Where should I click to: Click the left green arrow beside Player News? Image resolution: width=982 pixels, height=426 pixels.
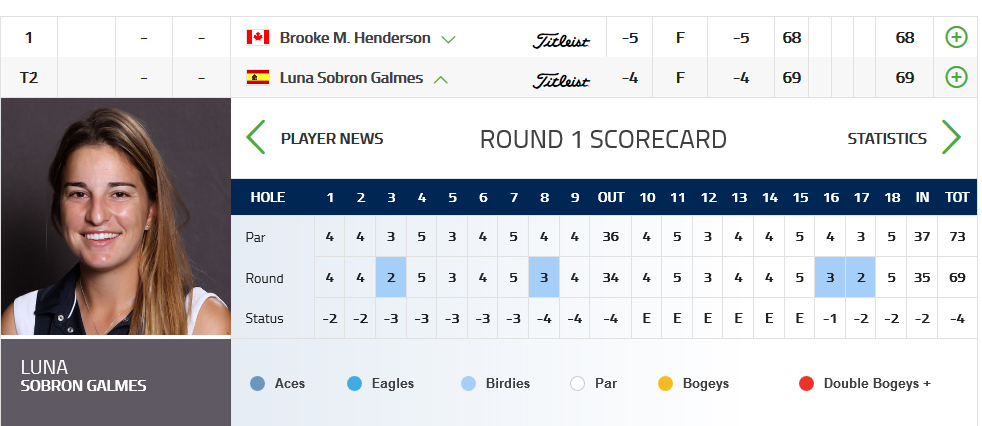256,138
